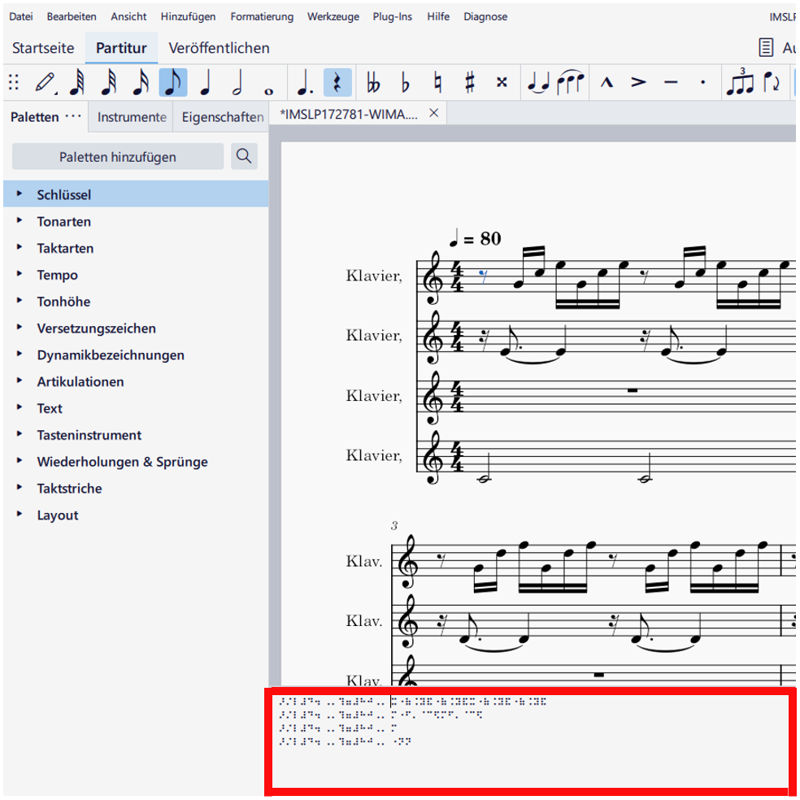Apply a double flat accidental
The height and width of the screenshot is (800, 800).
373,82
